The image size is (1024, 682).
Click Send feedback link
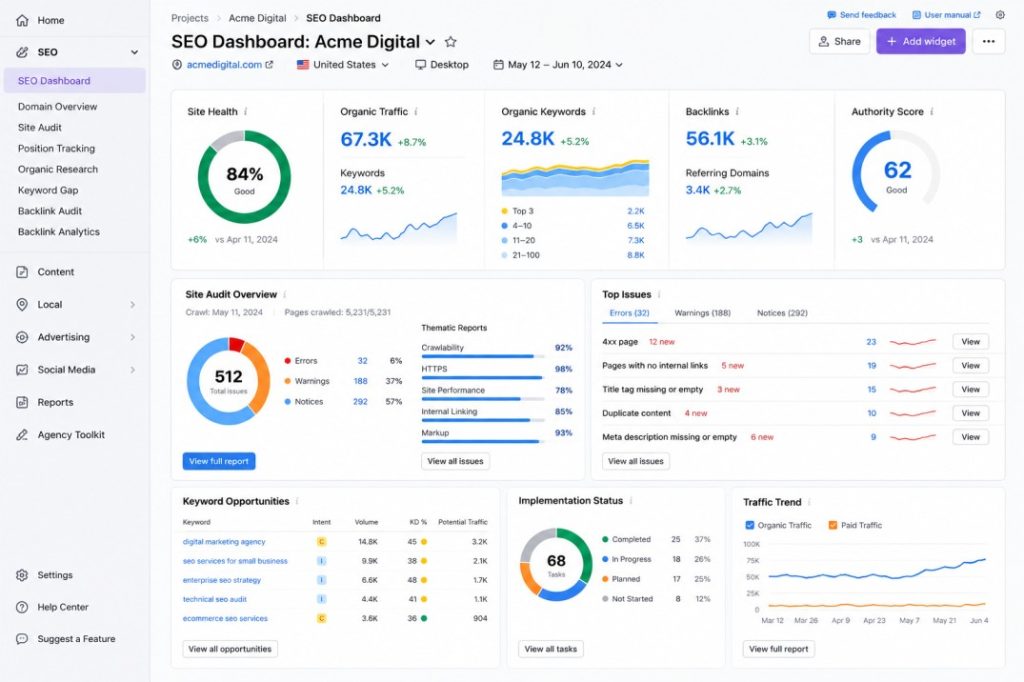861,14
